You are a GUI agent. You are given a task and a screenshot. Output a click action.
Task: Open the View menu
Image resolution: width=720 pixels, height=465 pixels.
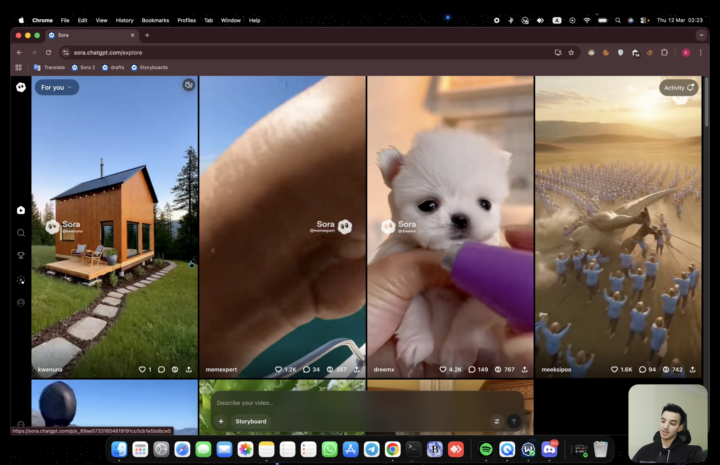101,20
